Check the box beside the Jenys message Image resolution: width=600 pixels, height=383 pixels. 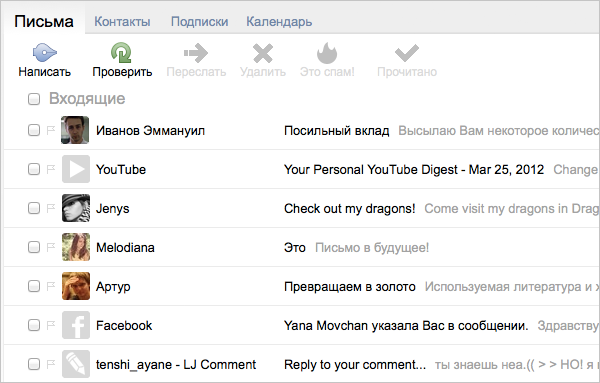[x=34, y=208]
